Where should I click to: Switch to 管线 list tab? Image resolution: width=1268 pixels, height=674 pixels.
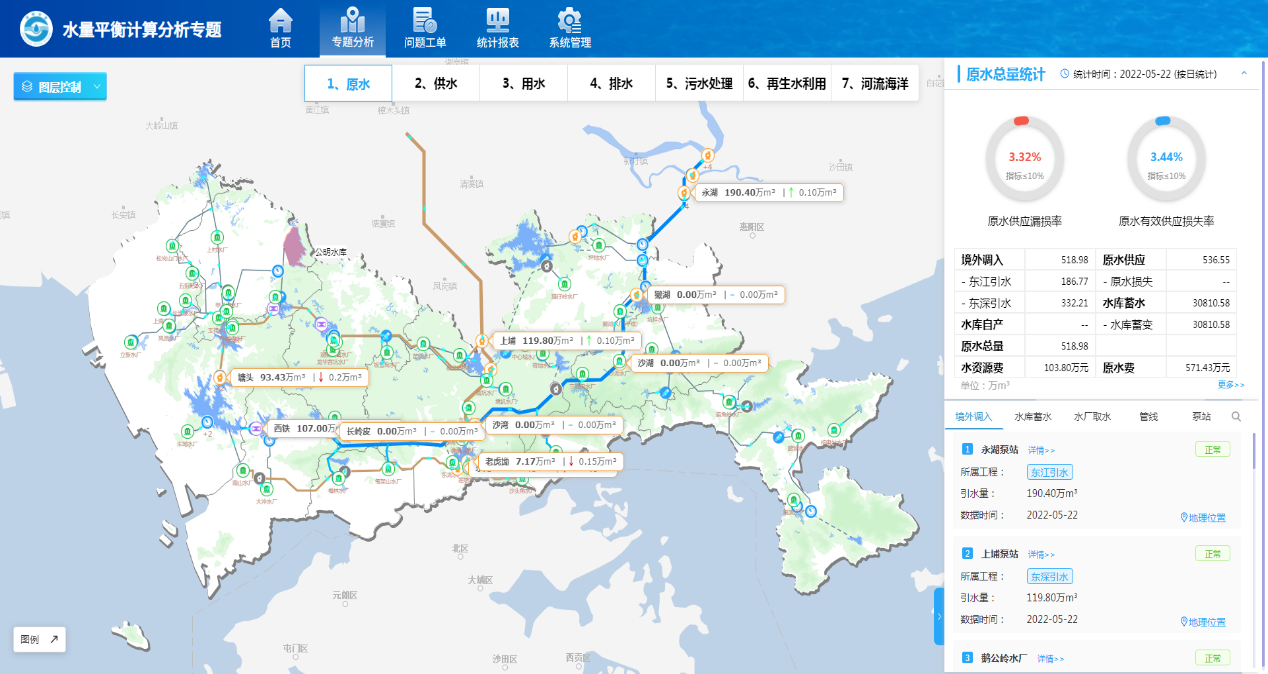point(1148,417)
